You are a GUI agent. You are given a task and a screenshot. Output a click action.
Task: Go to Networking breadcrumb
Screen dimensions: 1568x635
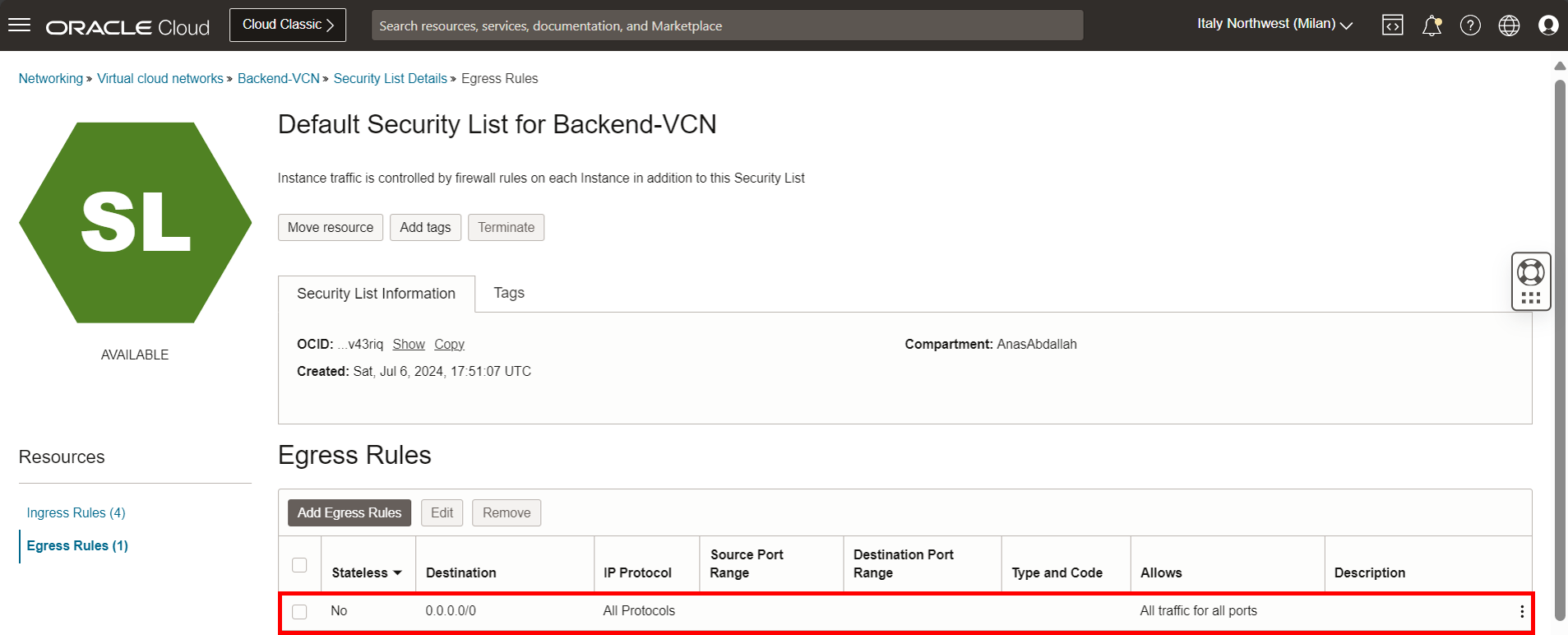(51, 78)
